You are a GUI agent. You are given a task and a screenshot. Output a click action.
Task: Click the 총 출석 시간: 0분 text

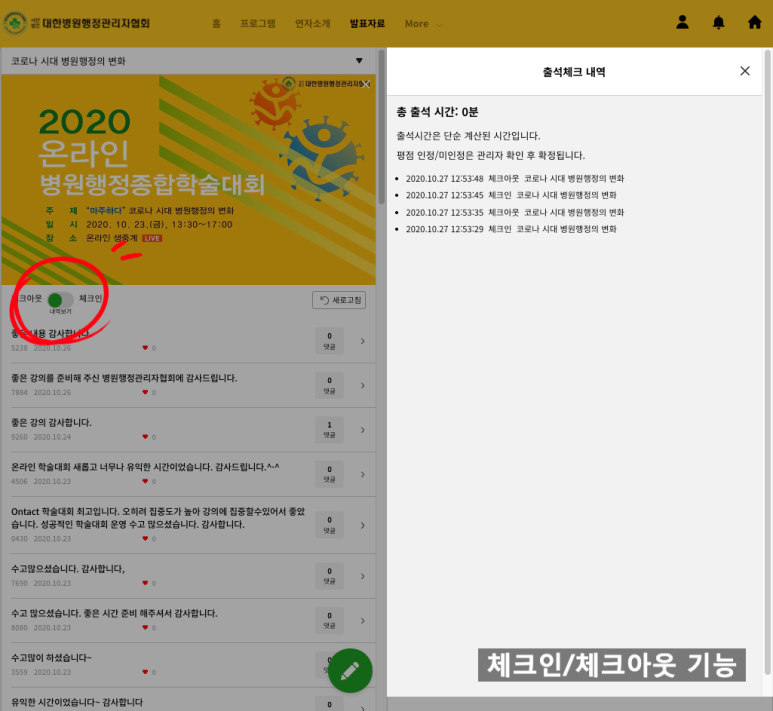437,112
